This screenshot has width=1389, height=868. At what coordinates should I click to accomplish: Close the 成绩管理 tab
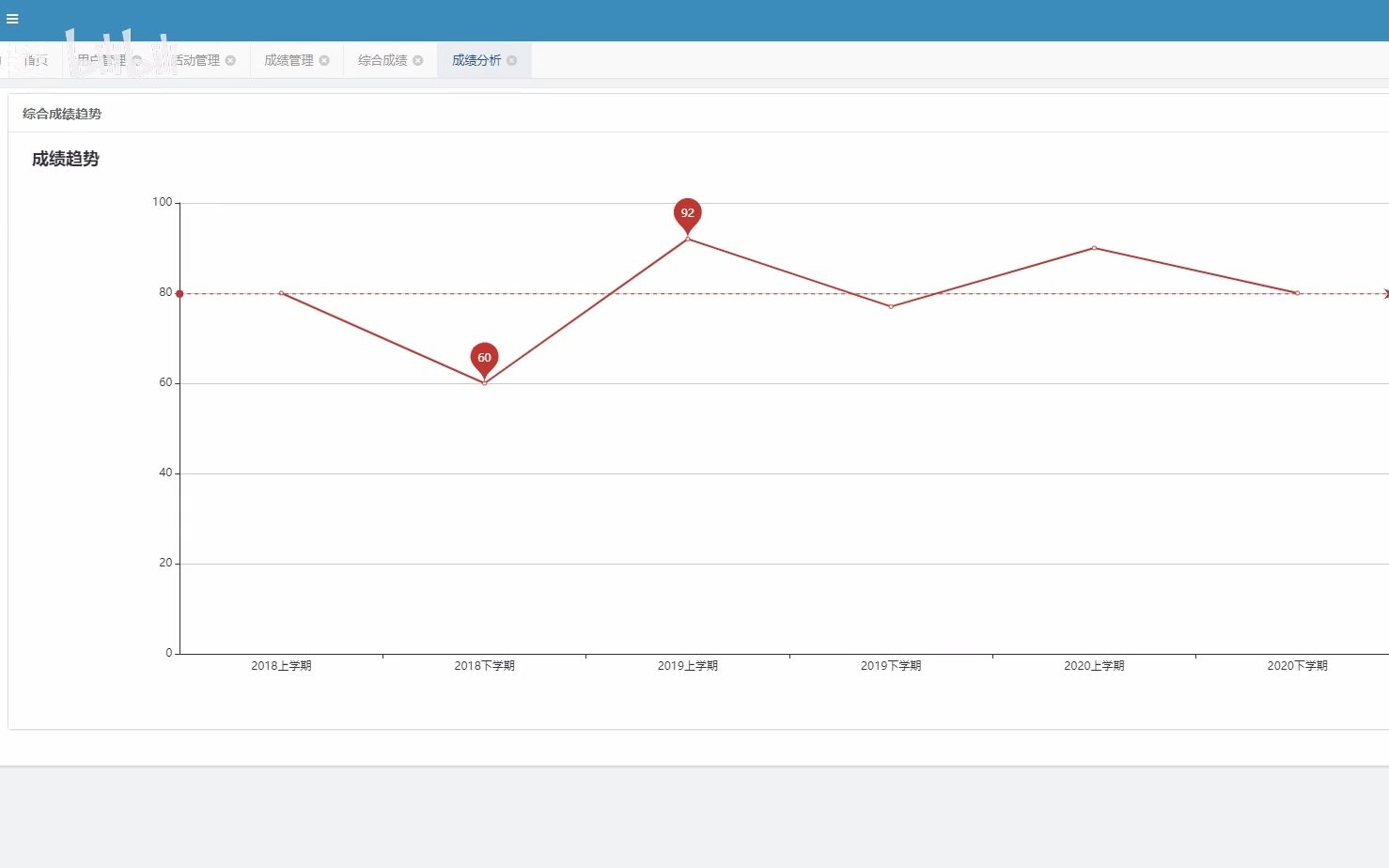324,60
